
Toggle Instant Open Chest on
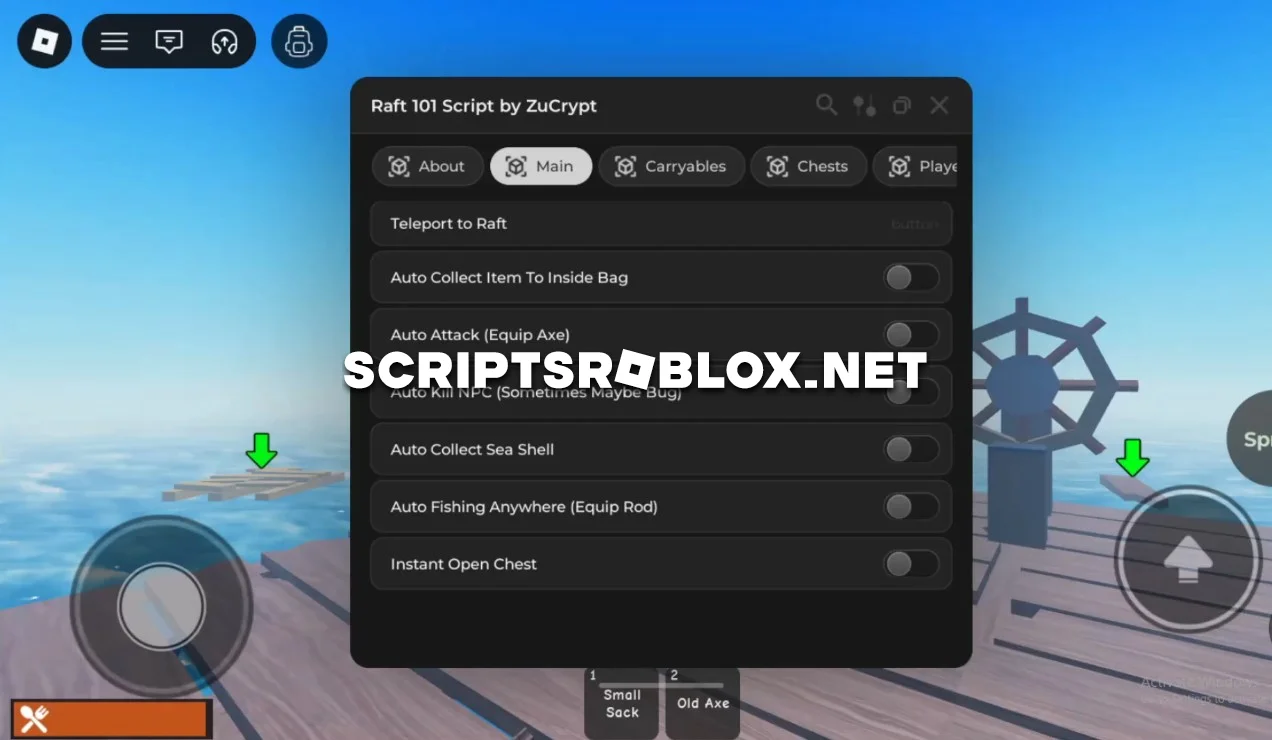pos(910,563)
